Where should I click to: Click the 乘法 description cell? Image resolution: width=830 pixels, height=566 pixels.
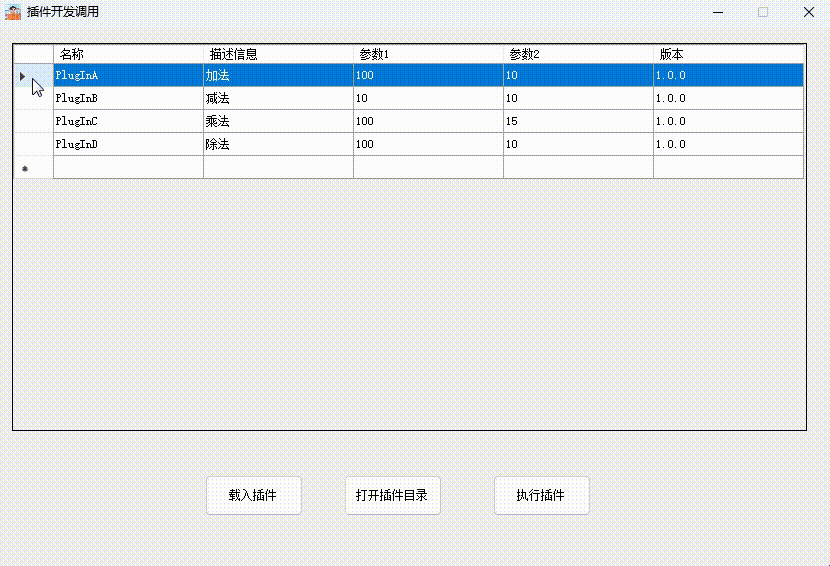pyautogui.click(x=278, y=122)
